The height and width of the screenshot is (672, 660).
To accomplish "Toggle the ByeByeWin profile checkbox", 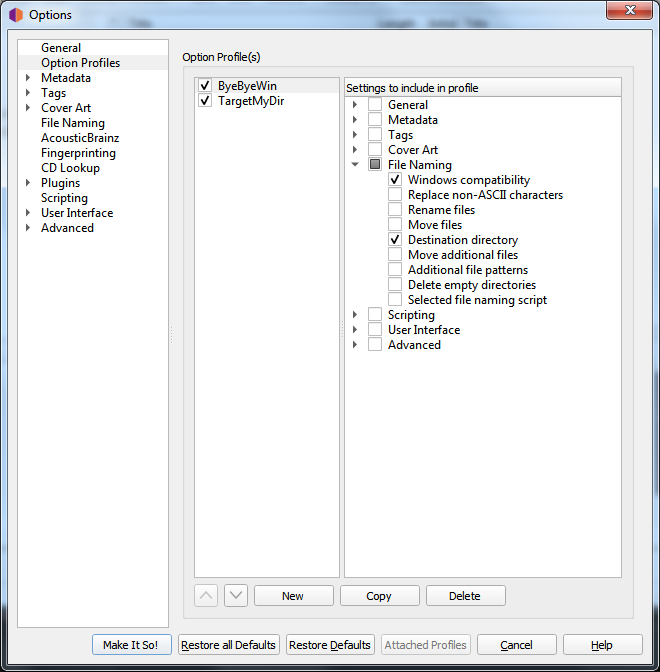I will point(205,86).
